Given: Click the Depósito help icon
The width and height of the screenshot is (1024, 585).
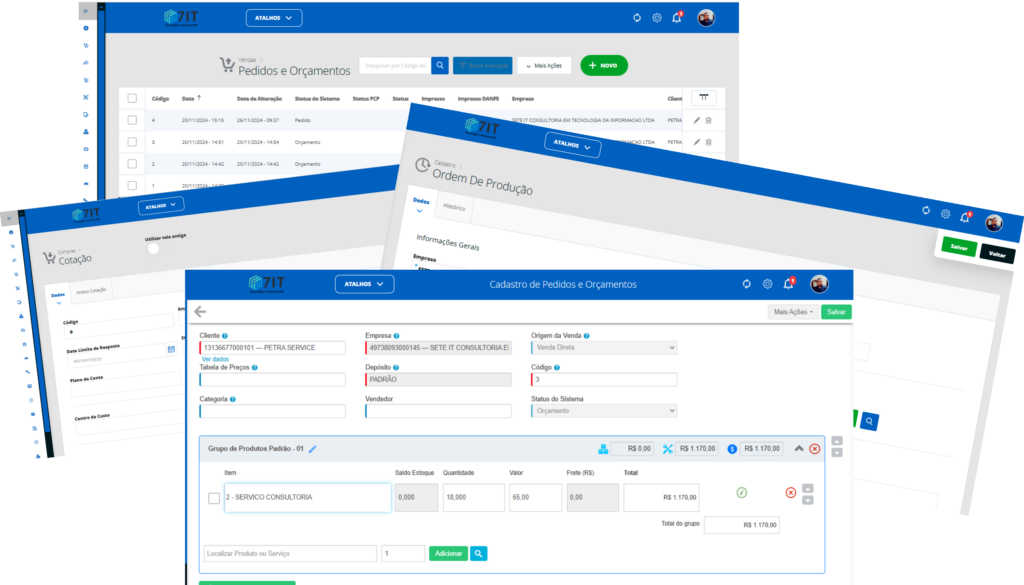Looking at the screenshot, I should [x=396, y=368].
